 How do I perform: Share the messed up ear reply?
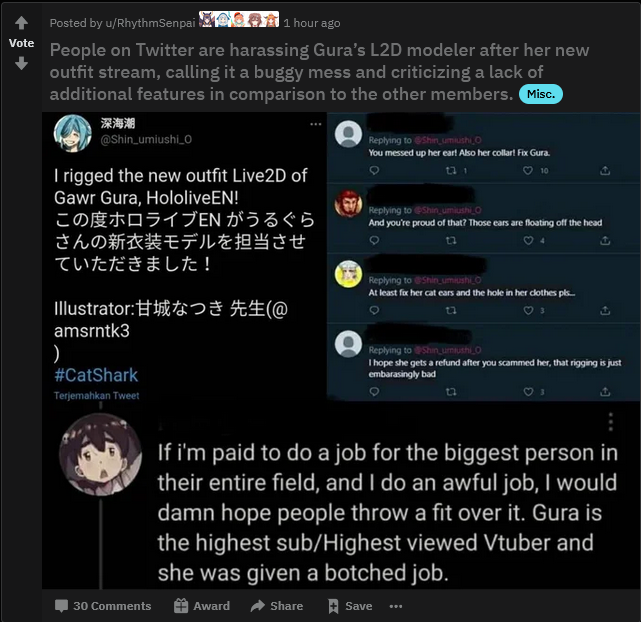pyautogui.click(x=605, y=170)
